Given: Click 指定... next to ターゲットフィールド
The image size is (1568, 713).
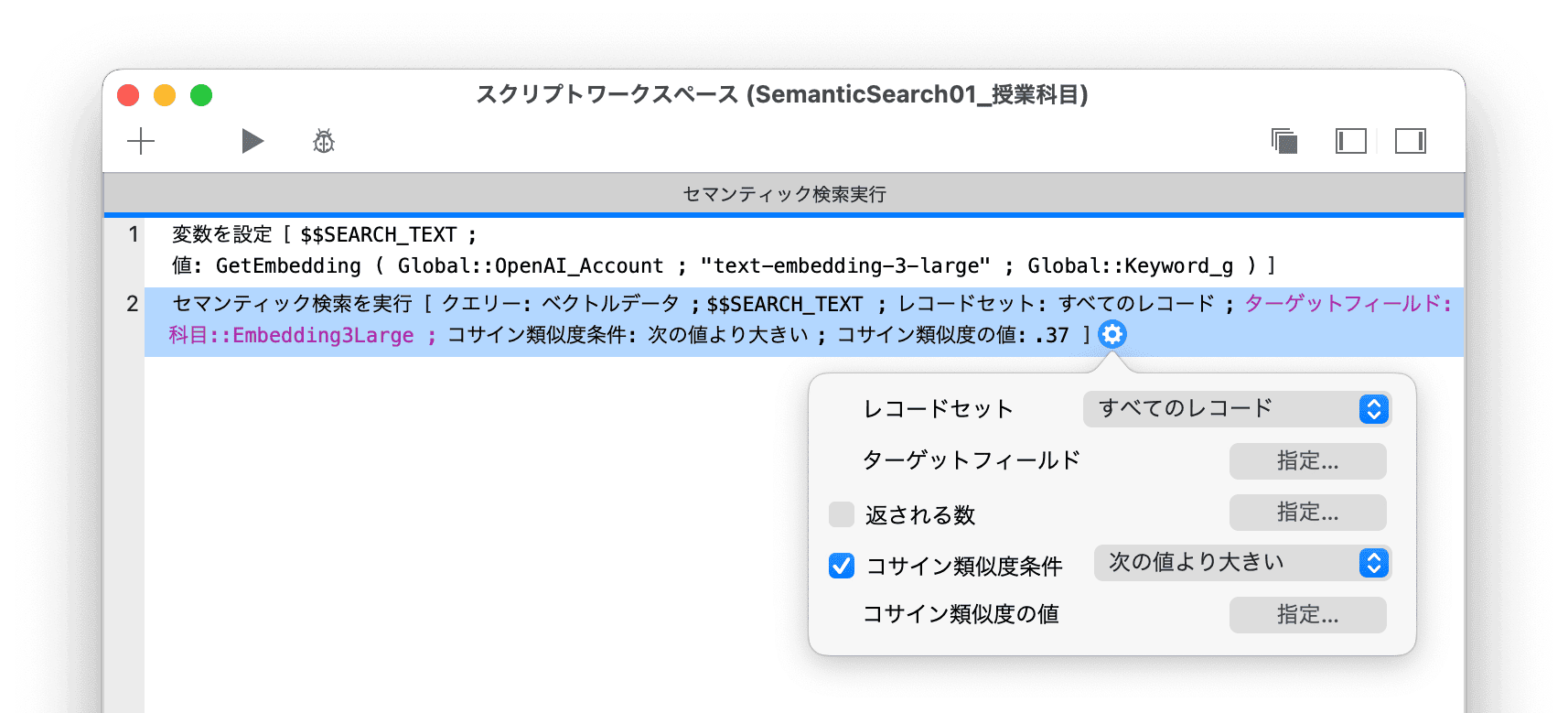Looking at the screenshot, I should tap(1307, 461).
